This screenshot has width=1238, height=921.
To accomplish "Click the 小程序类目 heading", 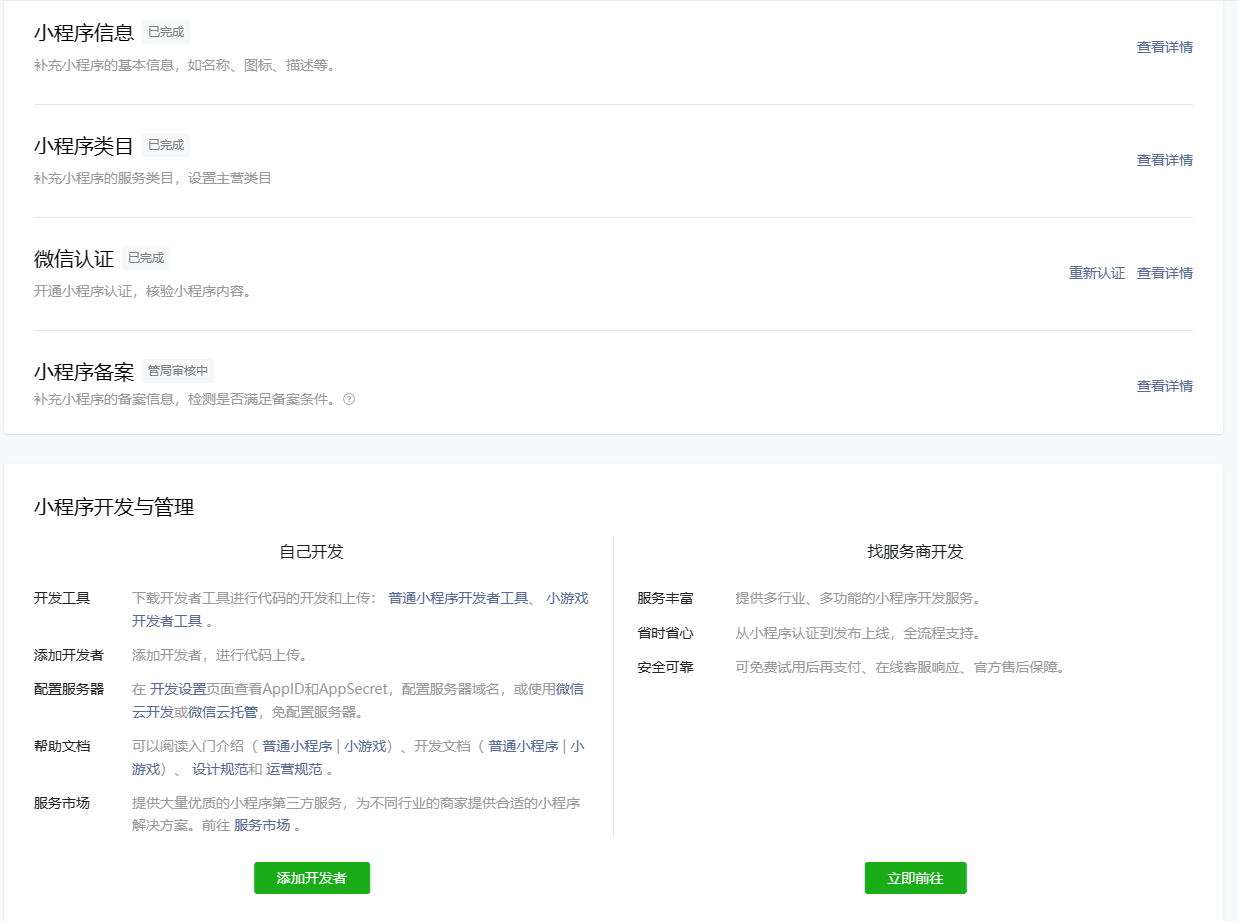I will pyautogui.click(x=84, y=146).
